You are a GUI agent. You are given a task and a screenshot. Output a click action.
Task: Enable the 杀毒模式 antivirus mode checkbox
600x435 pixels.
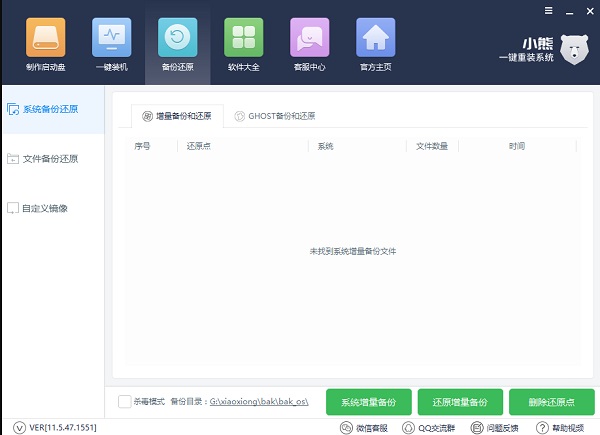[x=124, y=402]
